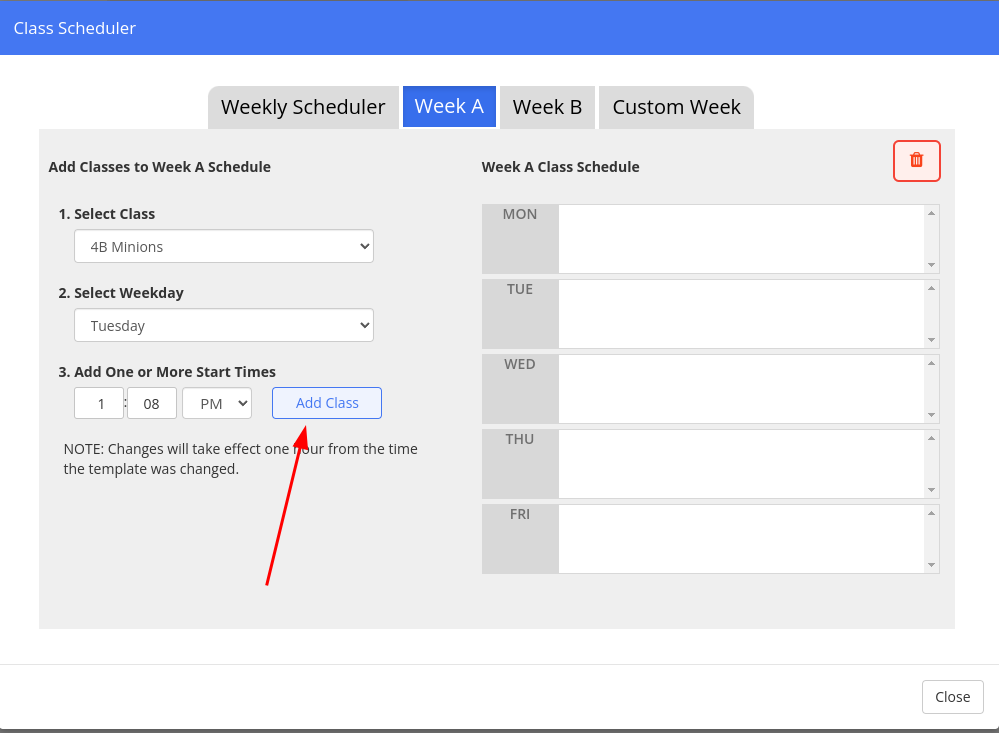Viewport: 999px width, 733px height.
Task: Open the Custom Week tab
Action: coord(676,107)
